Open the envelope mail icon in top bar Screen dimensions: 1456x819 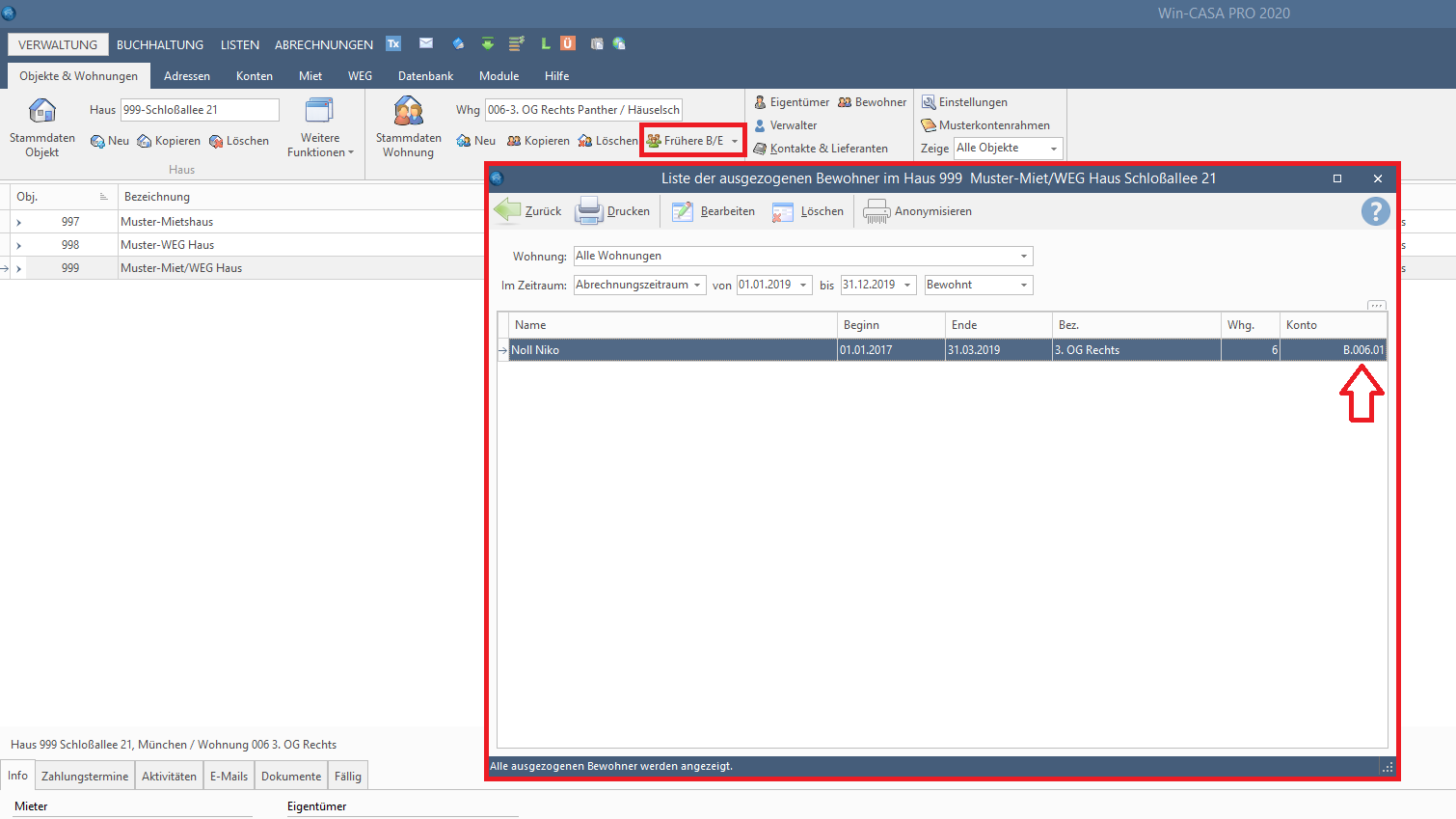click(x=426, y=43)
